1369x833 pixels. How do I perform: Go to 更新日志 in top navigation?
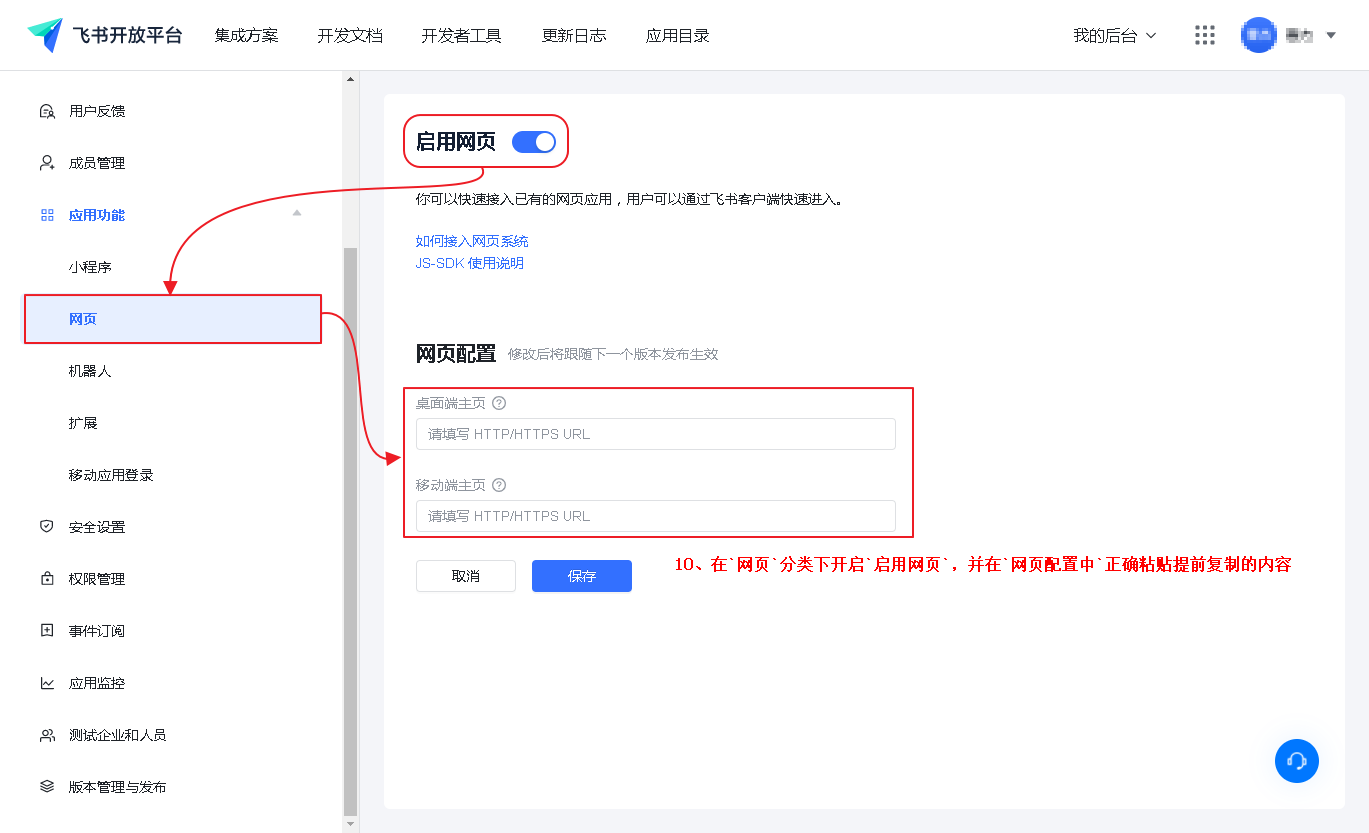click(574, 35)
